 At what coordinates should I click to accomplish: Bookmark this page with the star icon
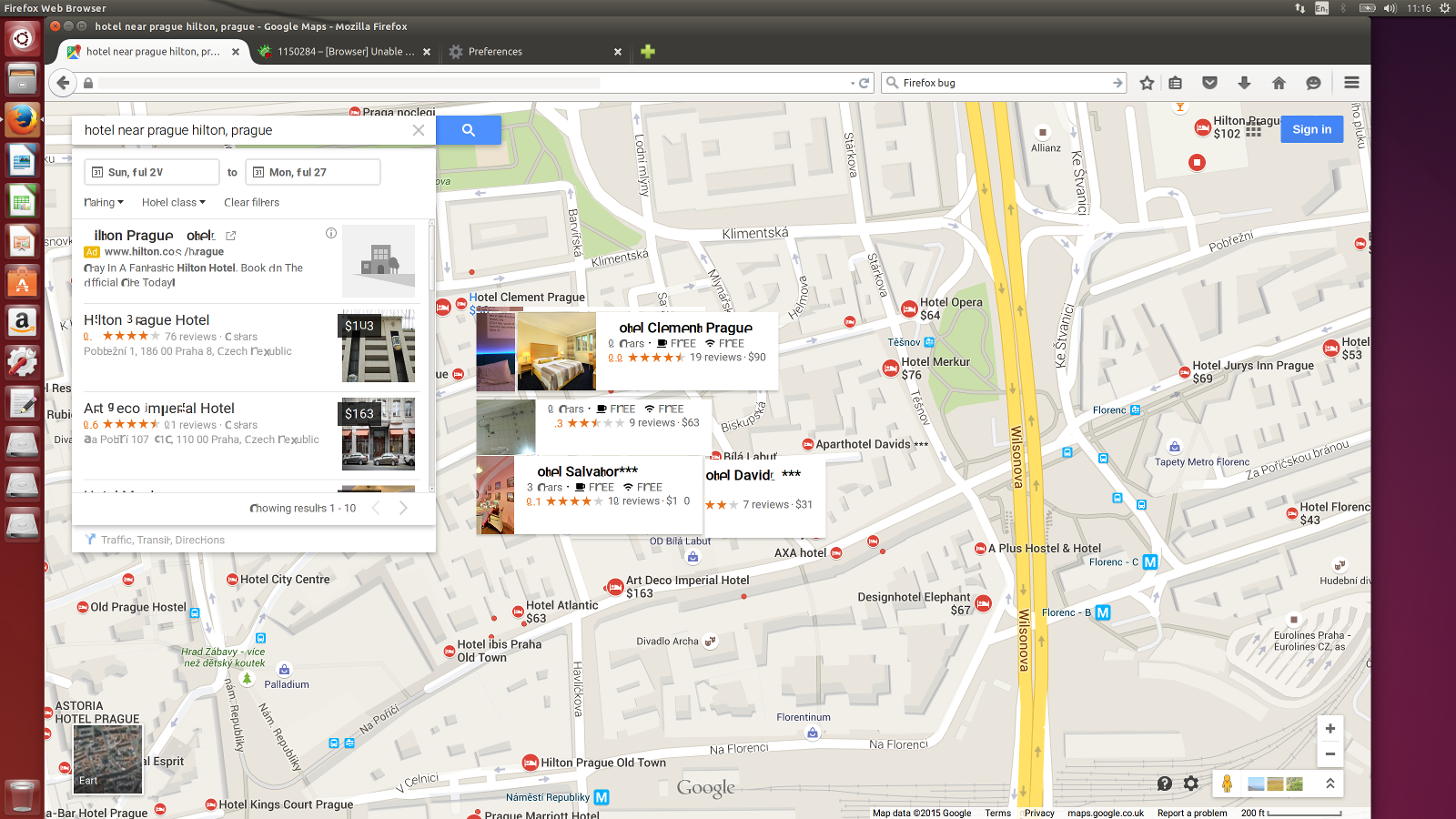[1147, 83]
